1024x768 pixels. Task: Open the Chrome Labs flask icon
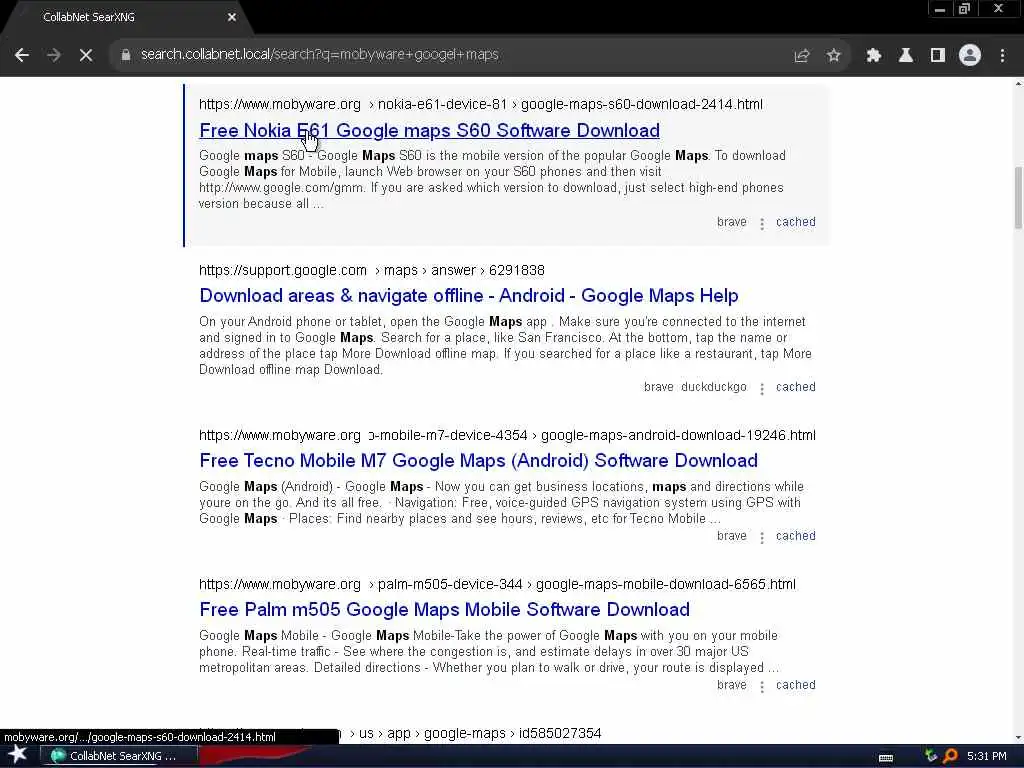[906, 56]
